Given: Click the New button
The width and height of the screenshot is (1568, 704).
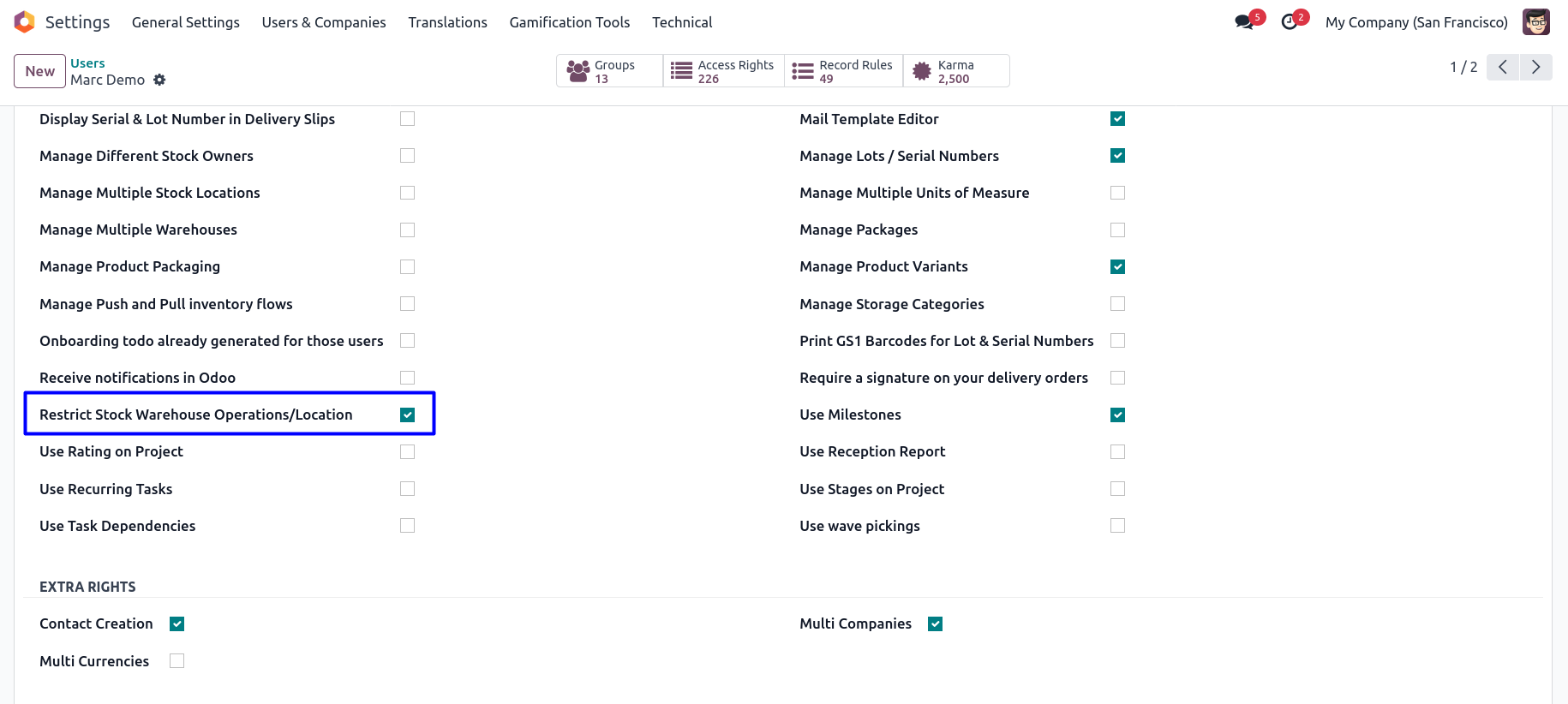Looking at the screenshot, I should point(40,71).
